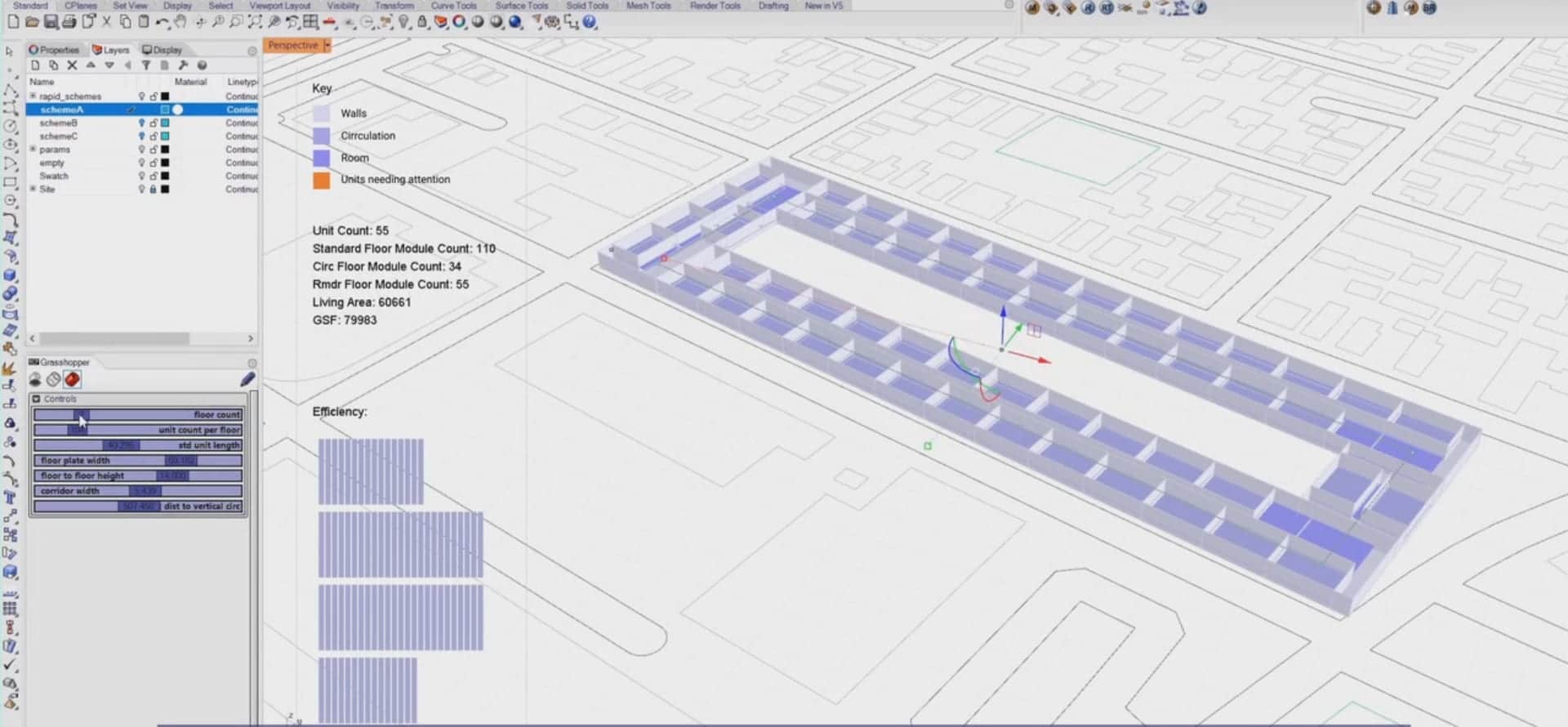Click the blue Render sphere icon
This screenshot has width=1568, height=727.
pos(515,22)
